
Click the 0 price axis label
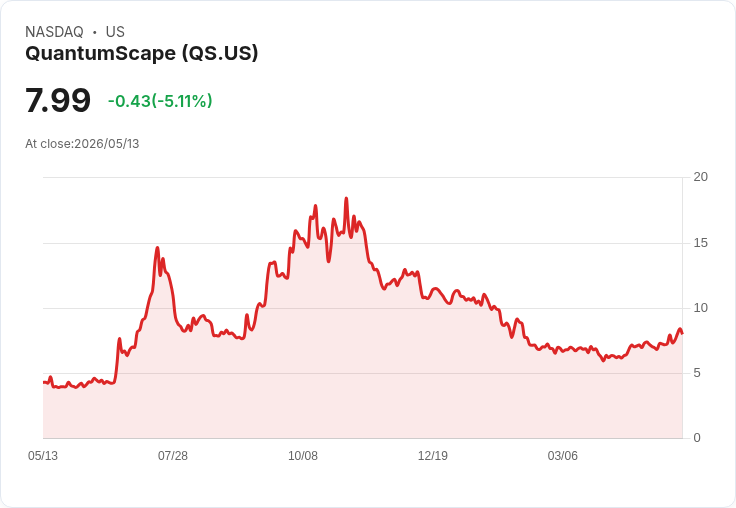point(697,438)
